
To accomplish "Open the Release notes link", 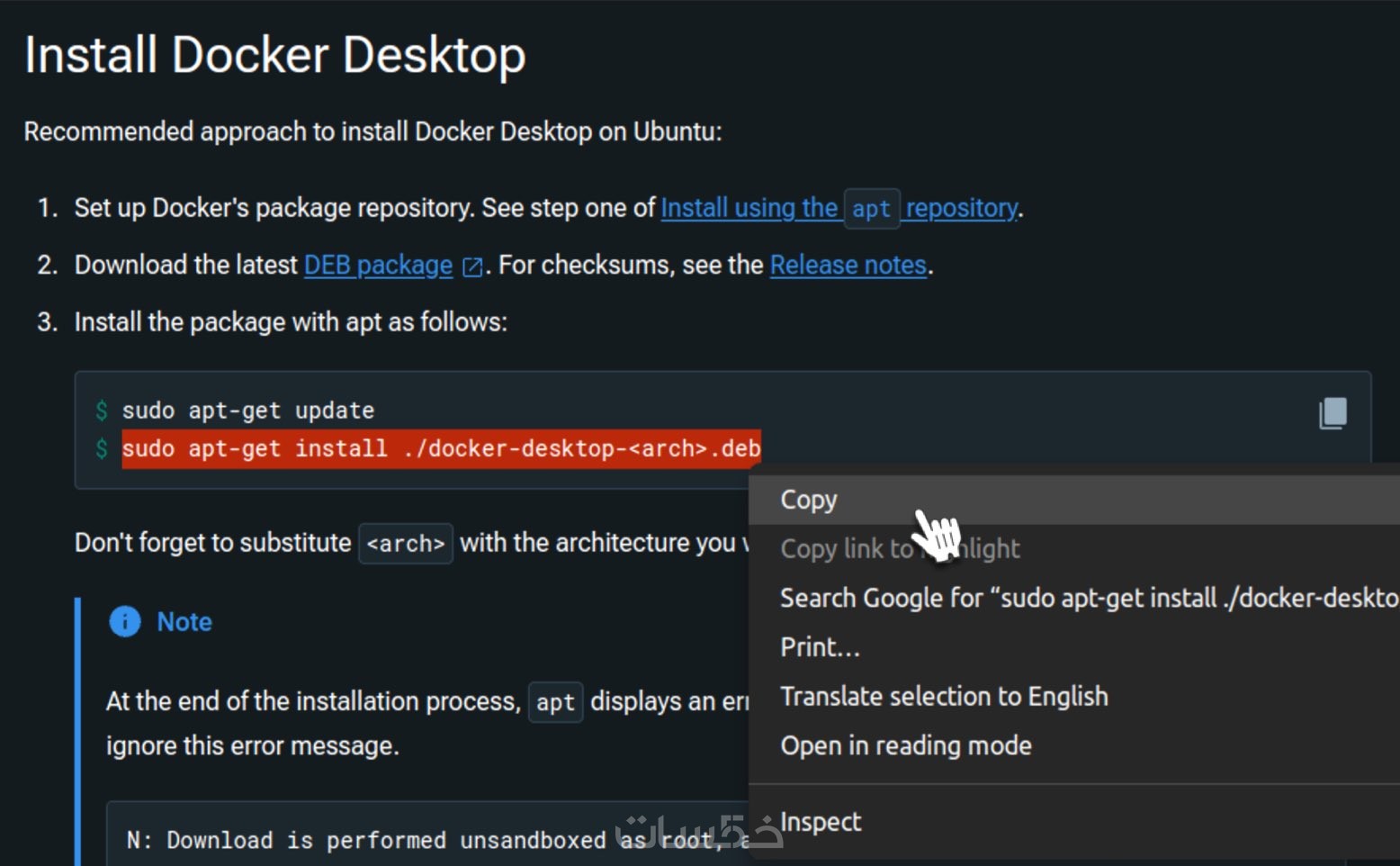I will pyautogui.click(x=848, y=266).
